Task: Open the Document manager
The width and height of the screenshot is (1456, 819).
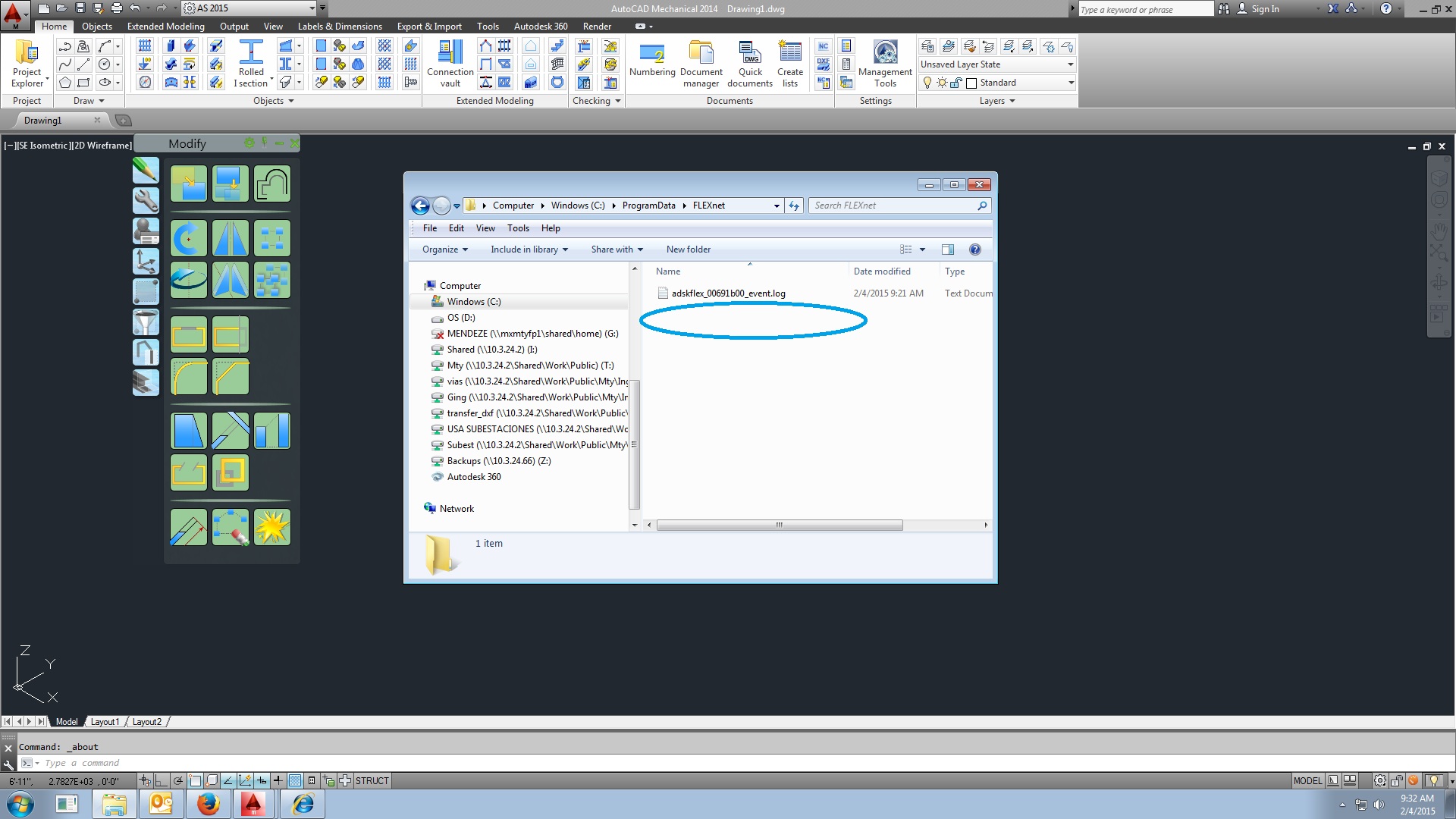Action: point(701,64)
